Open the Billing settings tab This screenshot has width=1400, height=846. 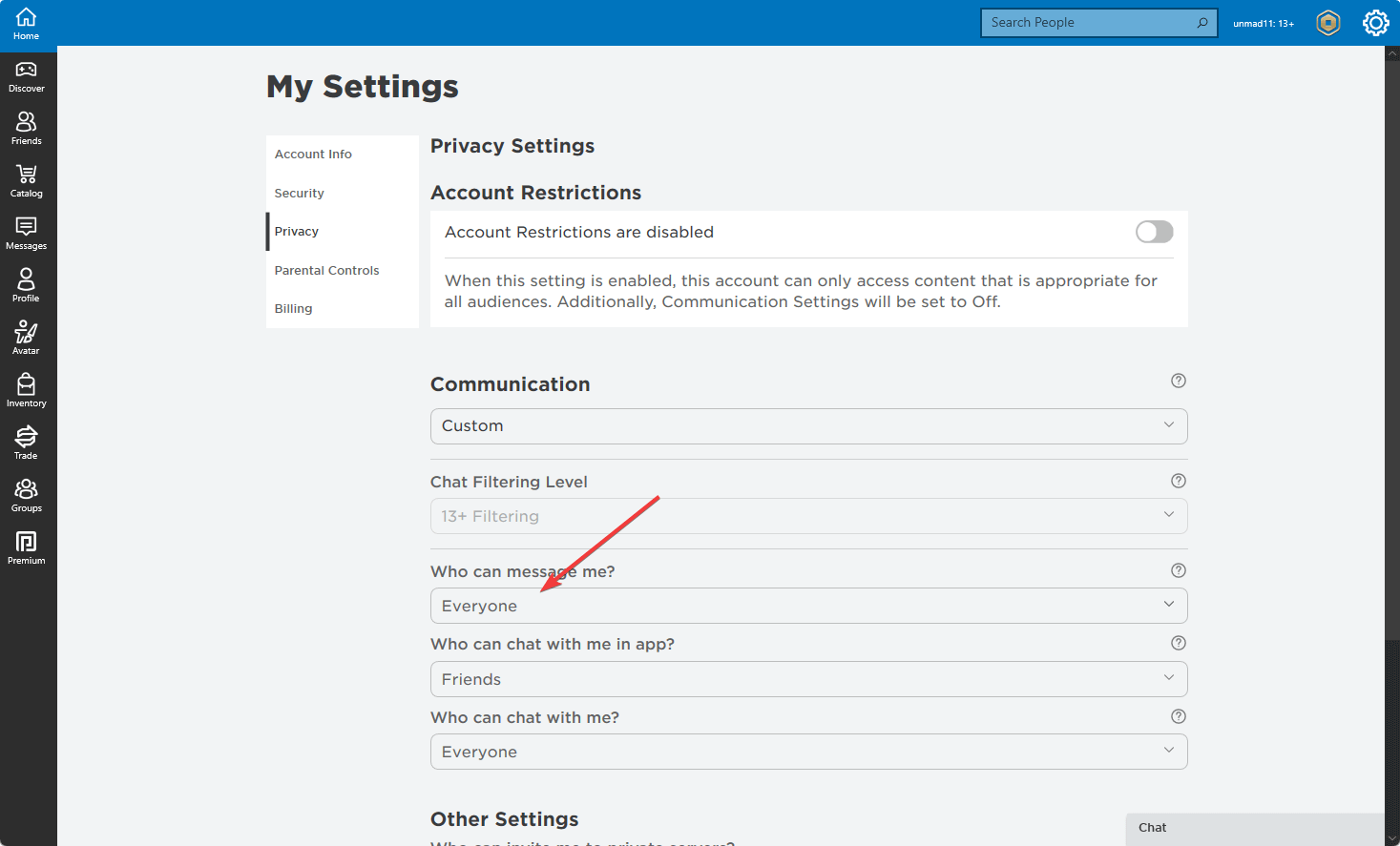coord(293,309)
